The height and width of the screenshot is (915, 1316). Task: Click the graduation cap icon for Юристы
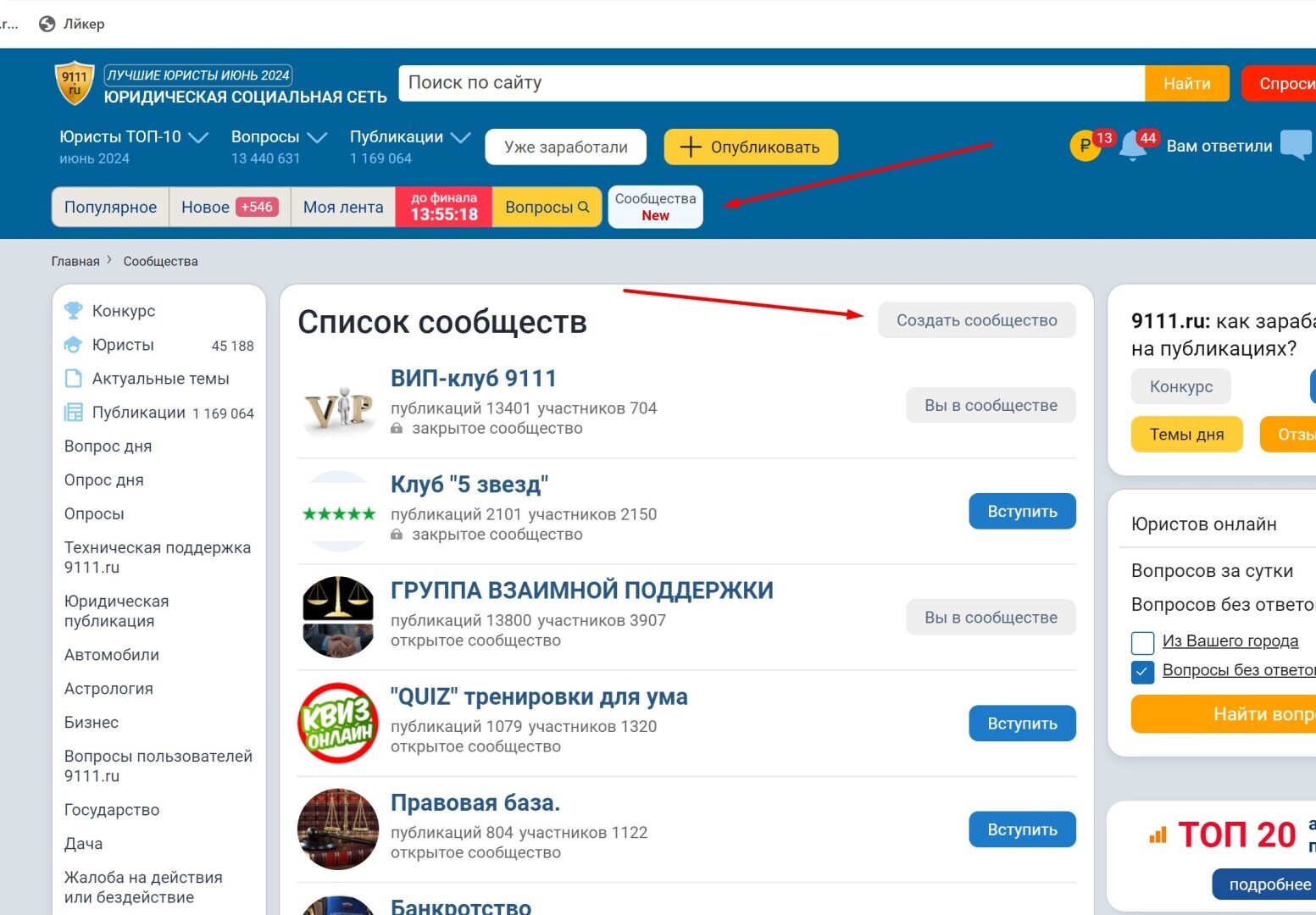tap(74, 345)
